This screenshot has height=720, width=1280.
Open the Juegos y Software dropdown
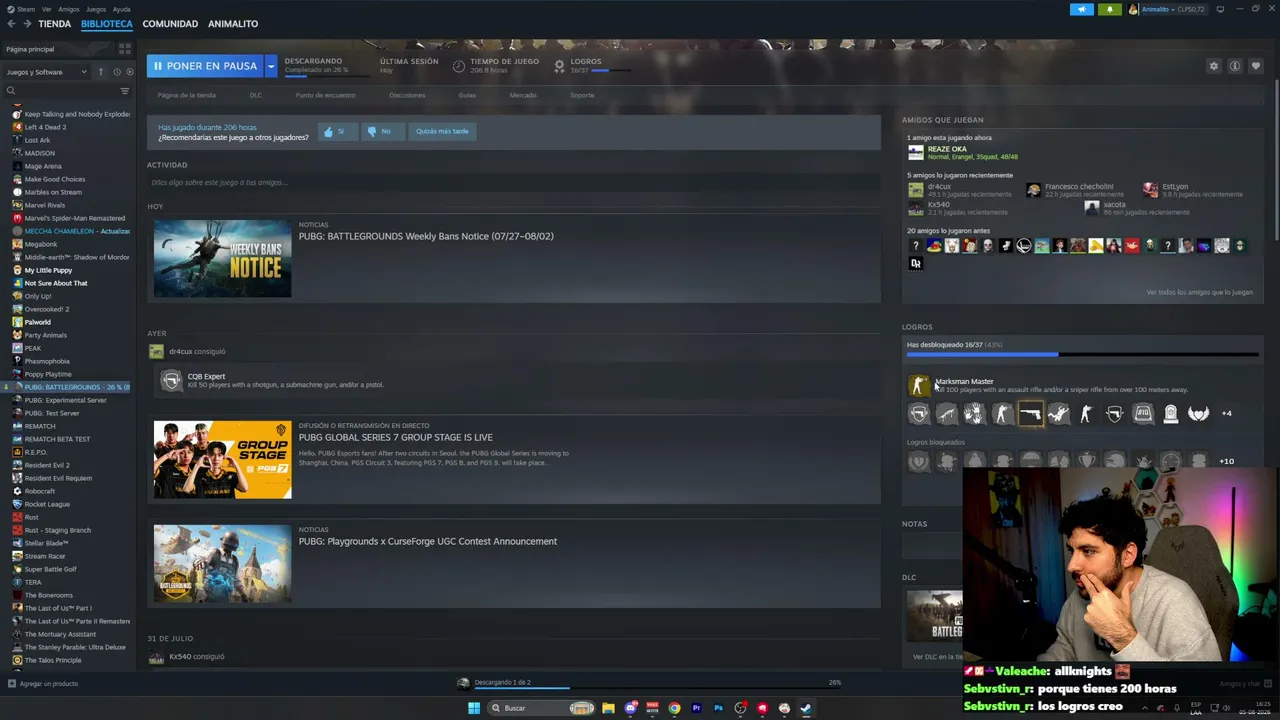pyautogui.click(x=47, y=72)
